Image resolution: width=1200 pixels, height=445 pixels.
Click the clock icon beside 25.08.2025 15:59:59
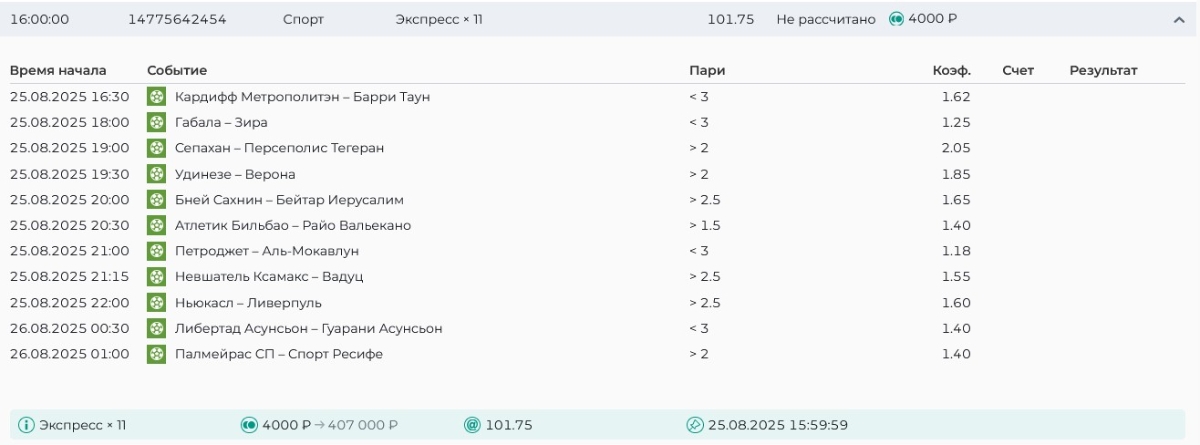click(x=695, y=425)
